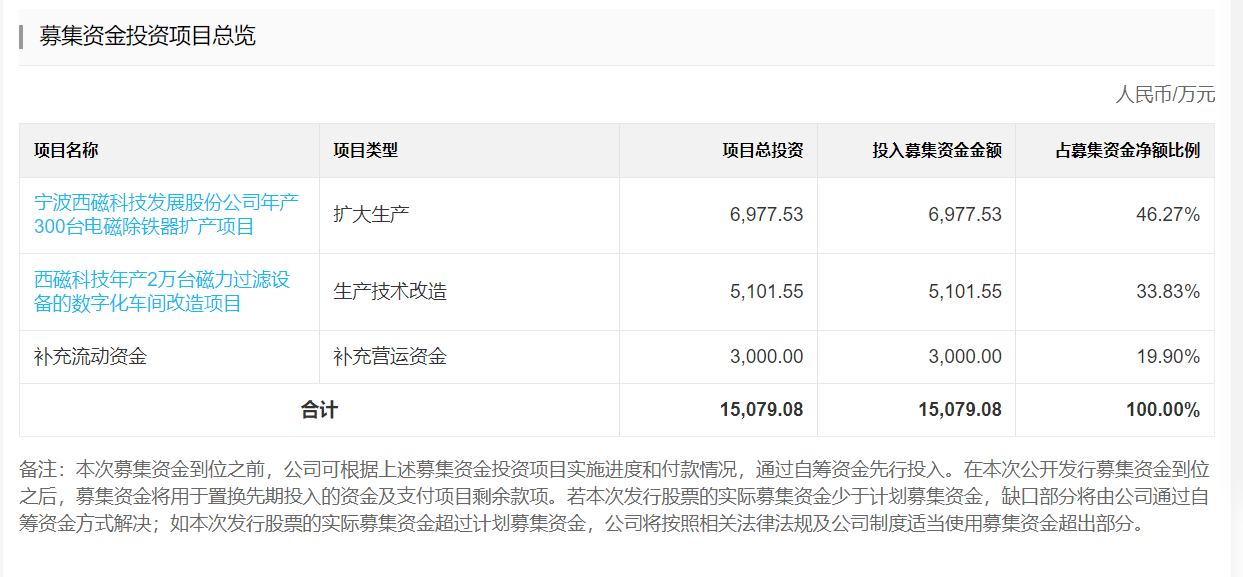Click the 人民币/万元 unit label
1243x577 pixels.
pos(1165,95)
